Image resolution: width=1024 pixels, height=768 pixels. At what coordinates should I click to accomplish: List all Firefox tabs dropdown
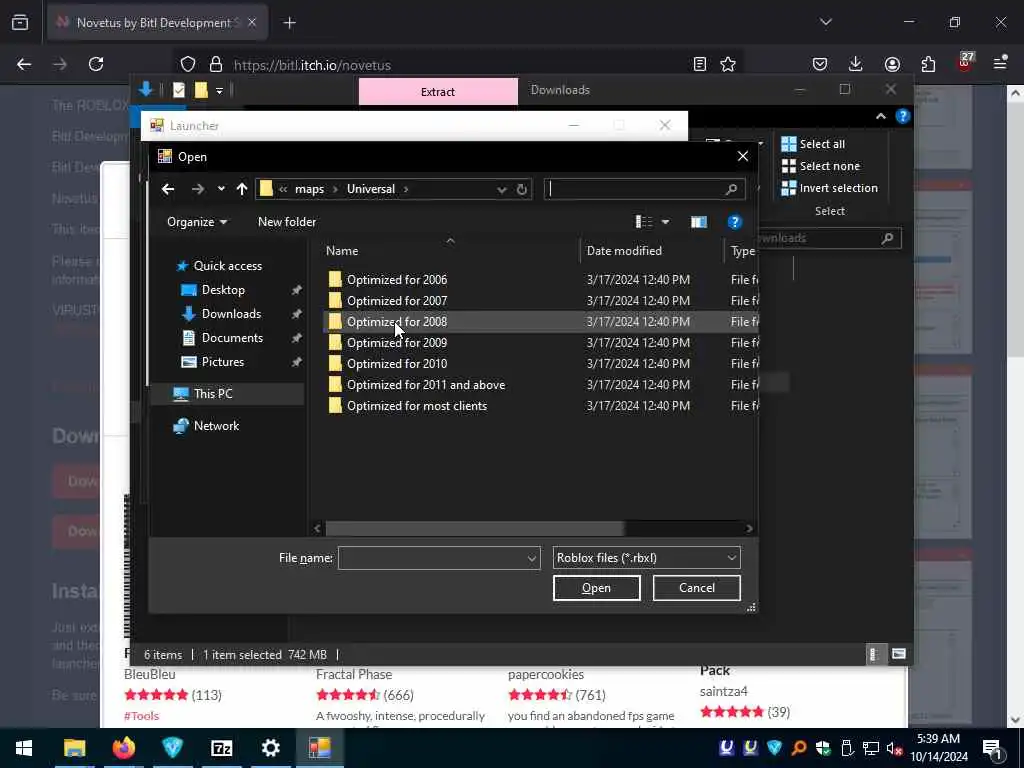825,22
